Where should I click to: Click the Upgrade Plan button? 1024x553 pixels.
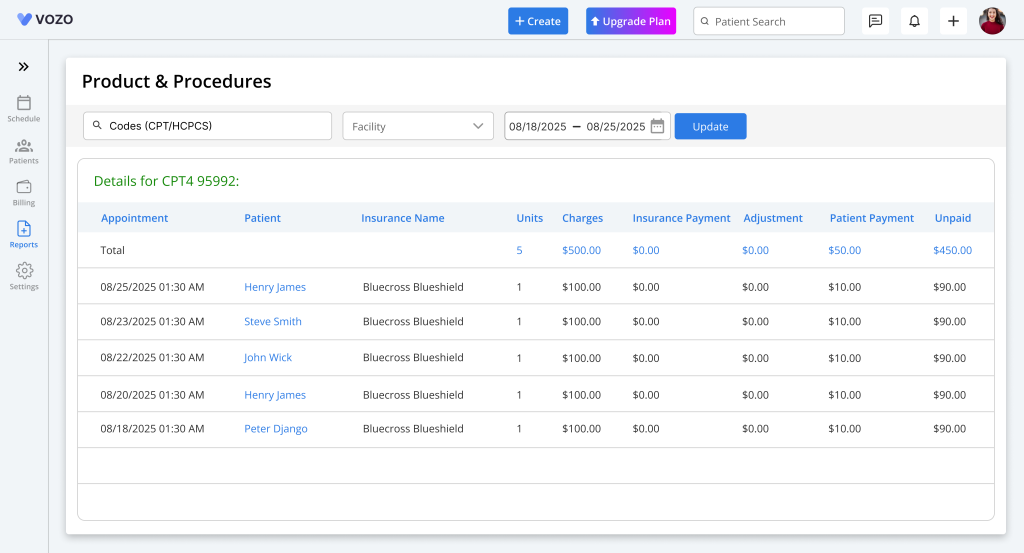(631, 21)
